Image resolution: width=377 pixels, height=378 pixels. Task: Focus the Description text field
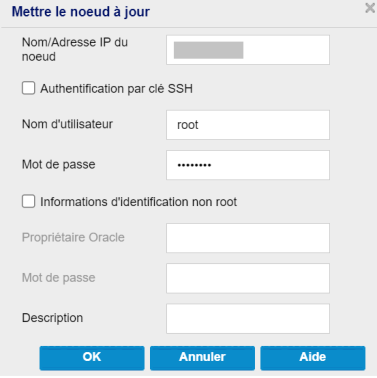click(248, 318)
